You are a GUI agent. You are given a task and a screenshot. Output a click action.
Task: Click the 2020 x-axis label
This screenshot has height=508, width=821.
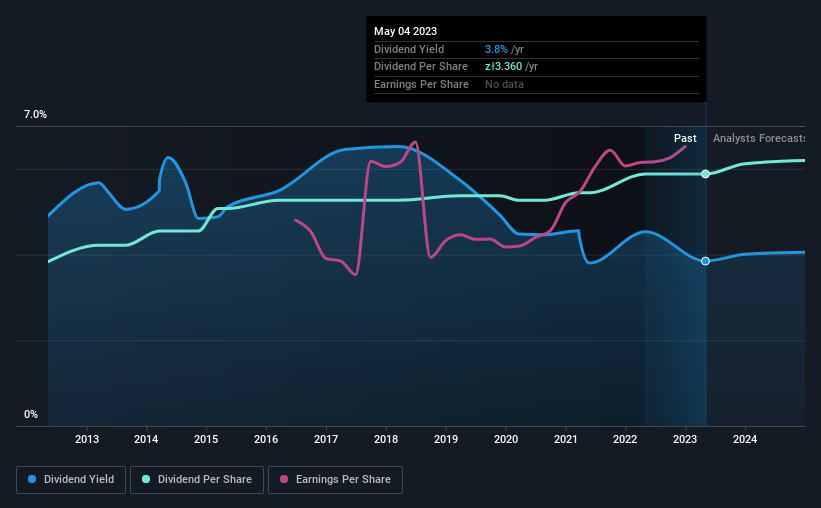[506, 439]
